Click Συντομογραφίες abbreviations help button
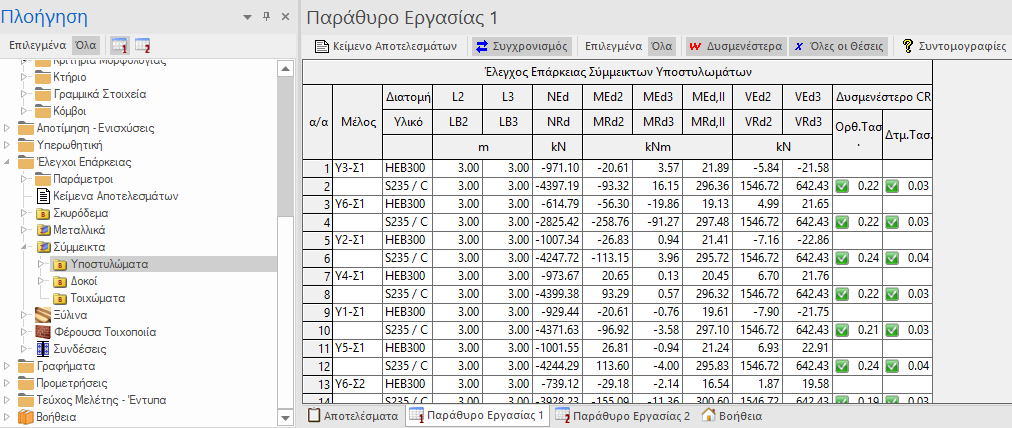 [x=953, y=45]
